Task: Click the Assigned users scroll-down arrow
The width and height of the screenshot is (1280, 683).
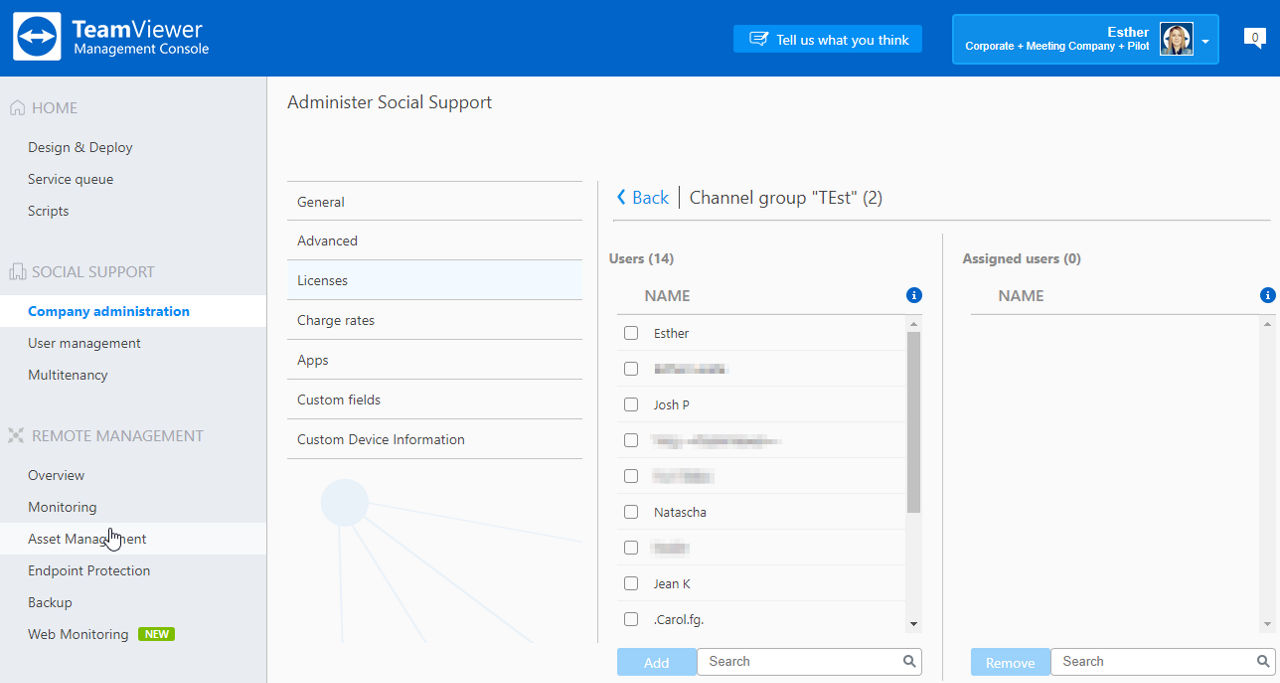Action: point(1268,624)
